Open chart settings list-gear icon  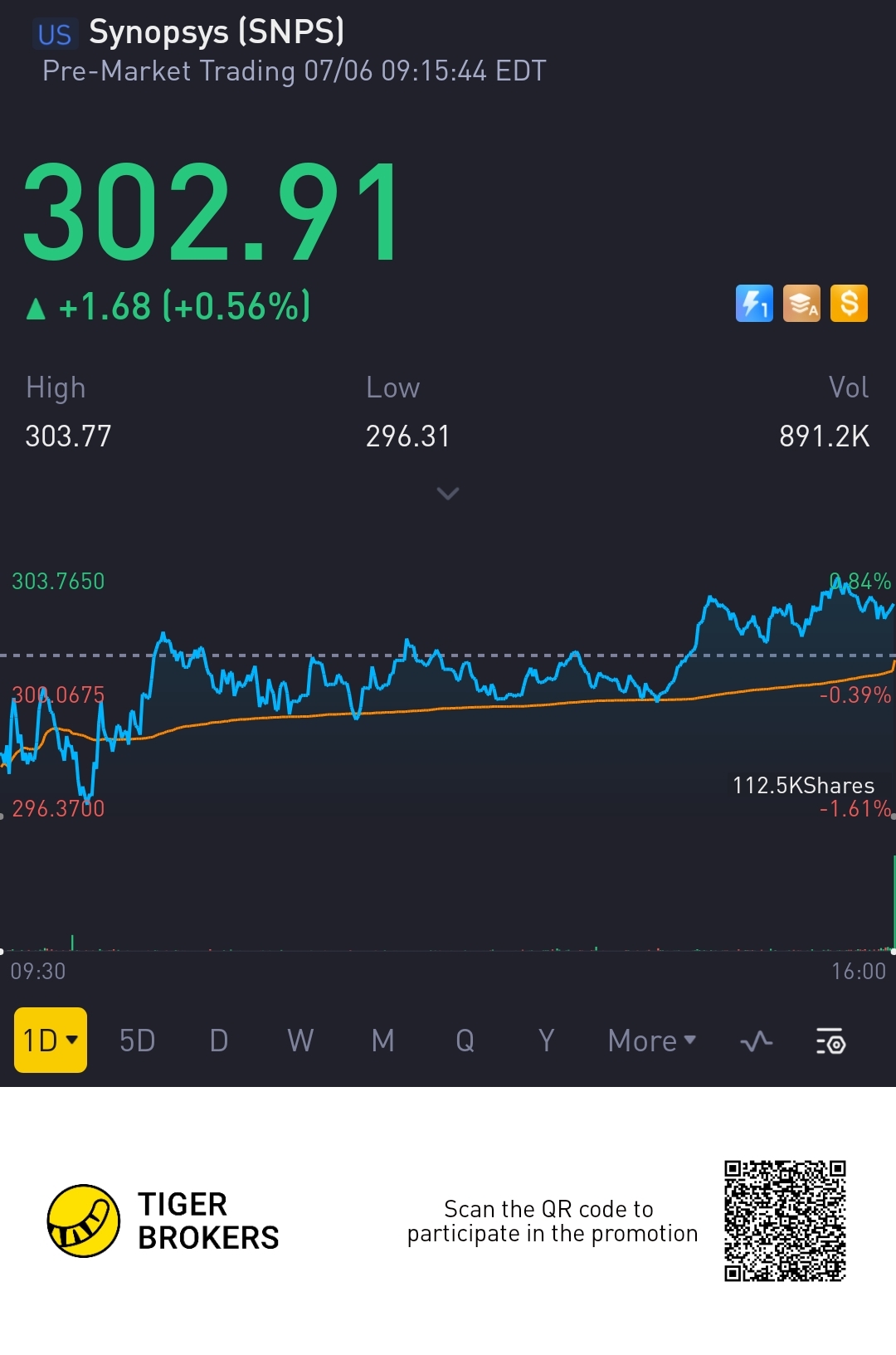click(x=830, y=1041)
